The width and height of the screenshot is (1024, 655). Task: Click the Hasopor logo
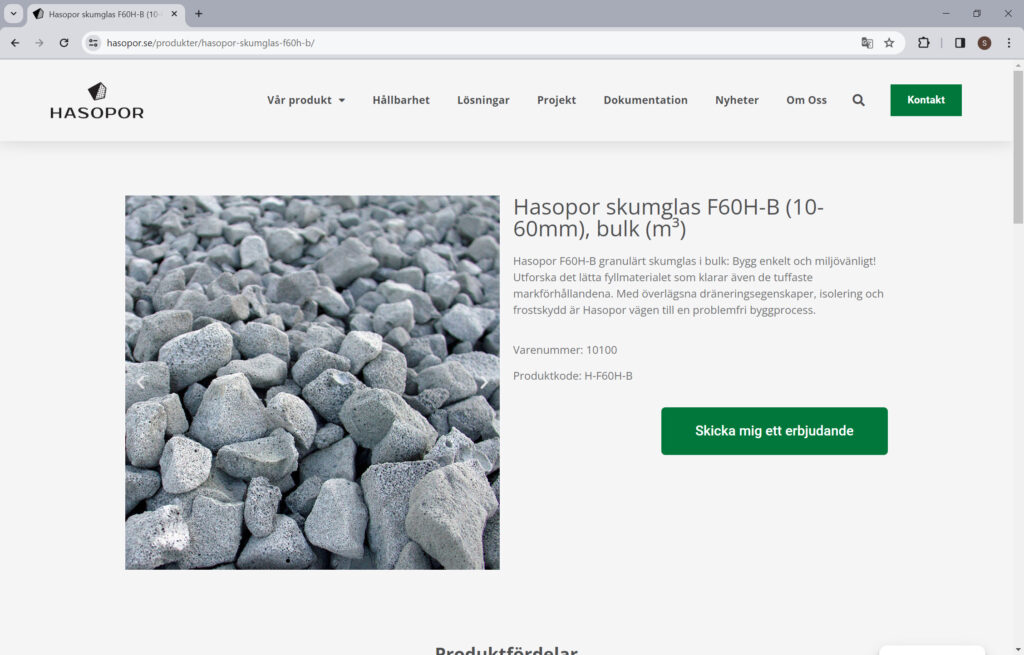click(97, 101)
